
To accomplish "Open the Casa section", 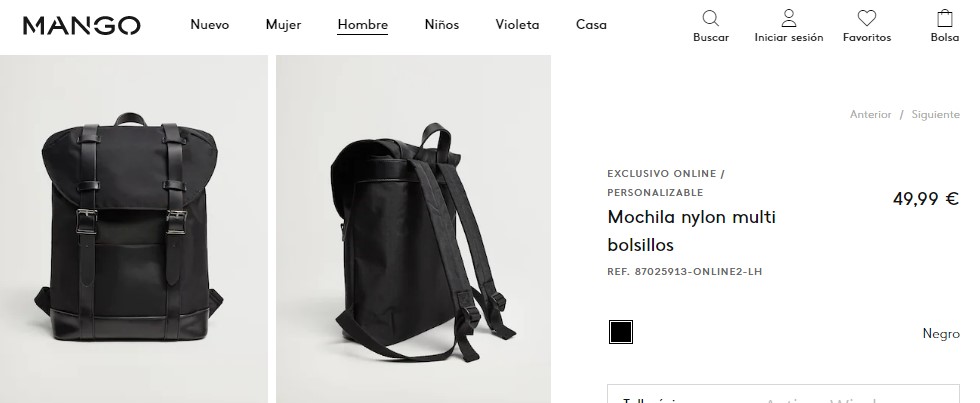I will tap(591, 25).
